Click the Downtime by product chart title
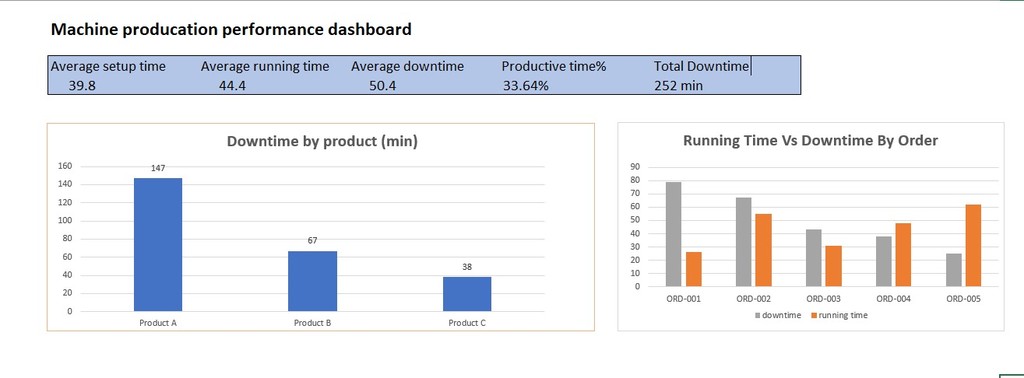This screenshot has height=378, width=1024. click(322, 141)
